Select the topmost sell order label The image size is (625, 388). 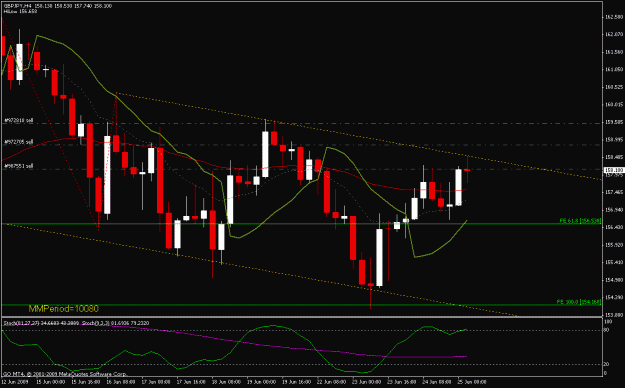pyautogui.click(x=19, y=120)
